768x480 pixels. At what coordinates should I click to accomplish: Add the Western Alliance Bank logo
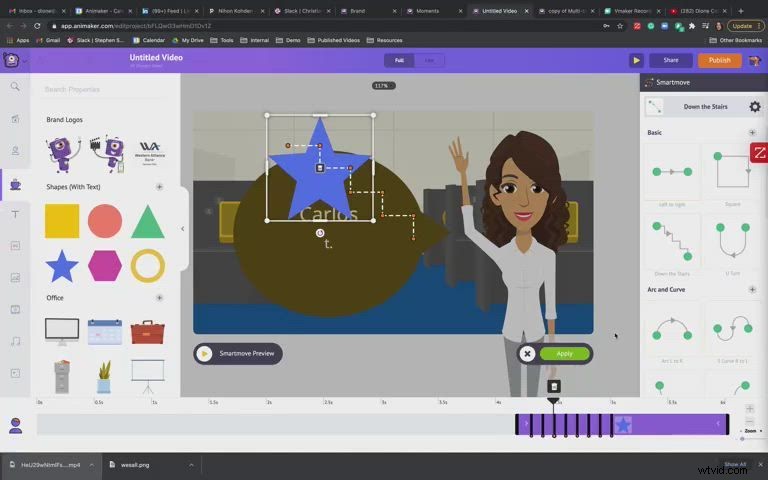pos(149,153)
